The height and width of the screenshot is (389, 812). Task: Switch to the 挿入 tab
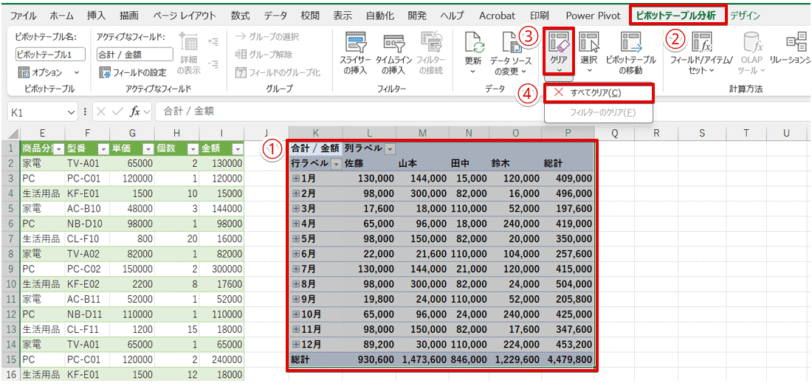(x=95, y=16)
